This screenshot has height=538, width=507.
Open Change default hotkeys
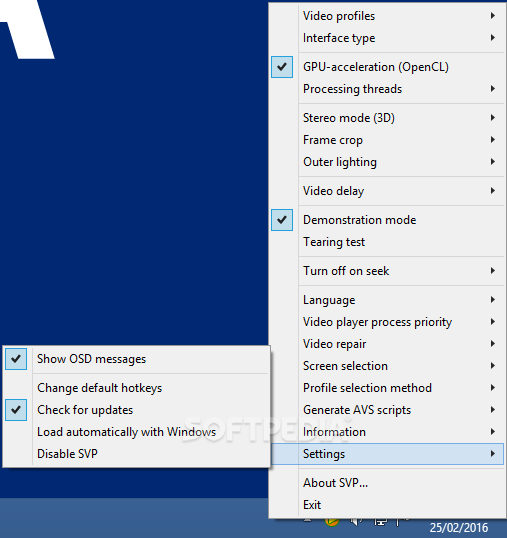coord(136,388)
